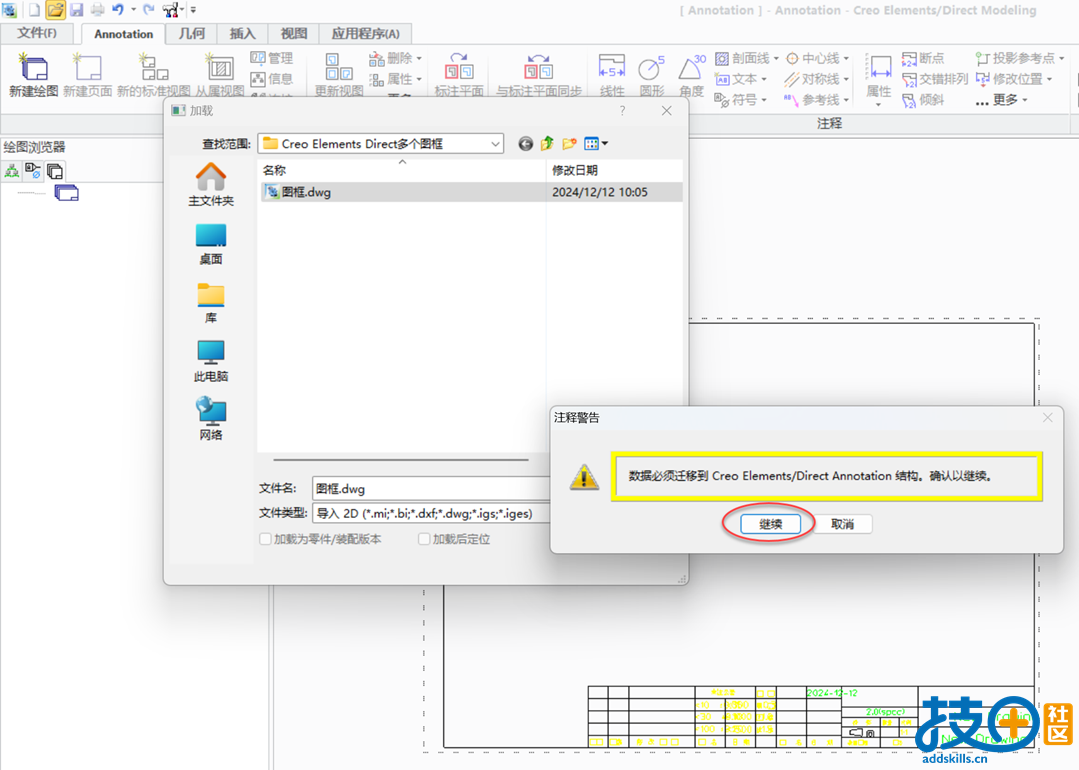Expand the 投影参考点 dropdown
Viewport: 1079px width, 770px height.
(x=1062, y=58)
